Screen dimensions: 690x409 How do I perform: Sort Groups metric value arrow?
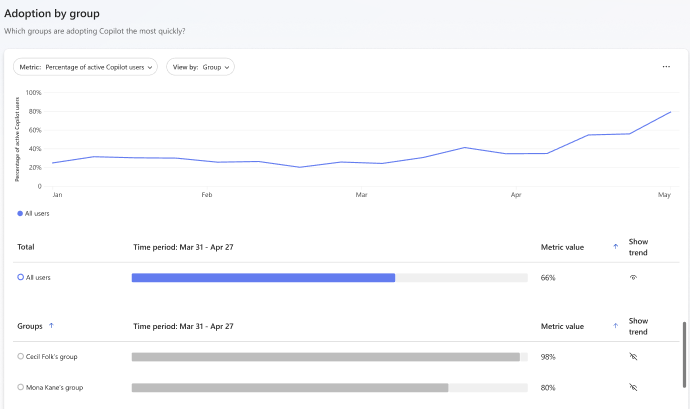pos(614,326)
